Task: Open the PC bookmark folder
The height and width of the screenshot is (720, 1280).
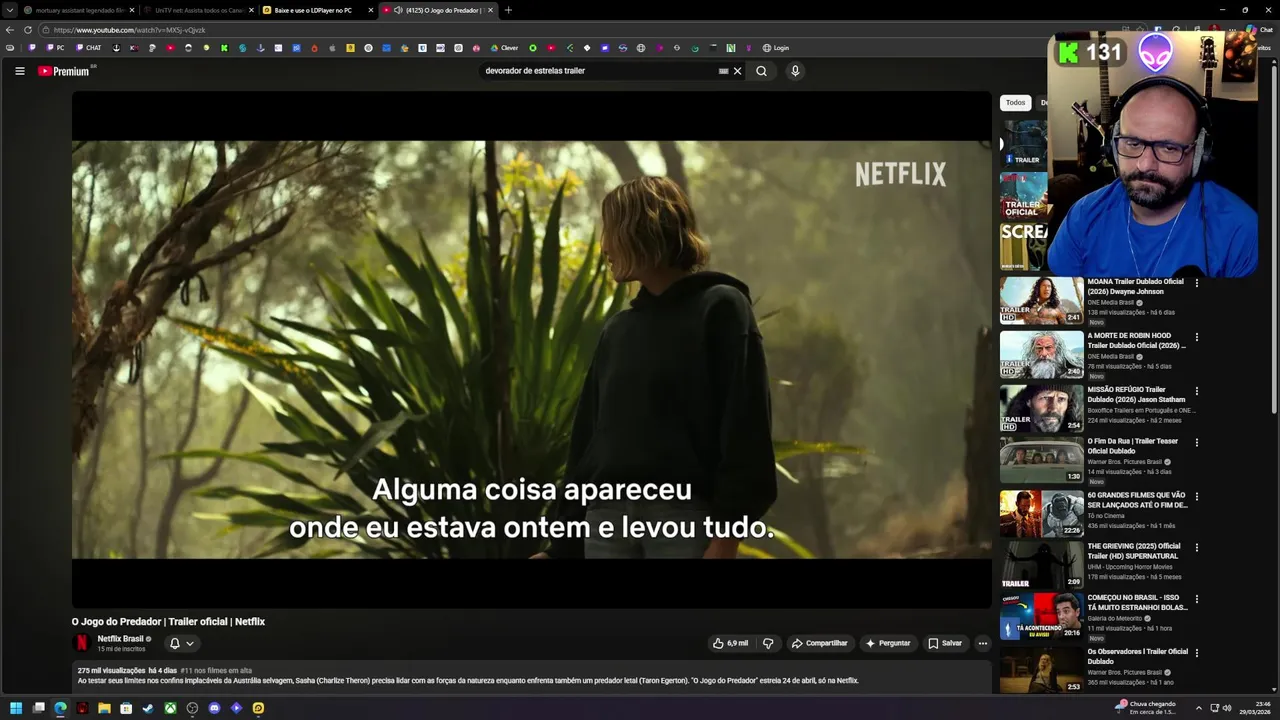Action: 55,48
